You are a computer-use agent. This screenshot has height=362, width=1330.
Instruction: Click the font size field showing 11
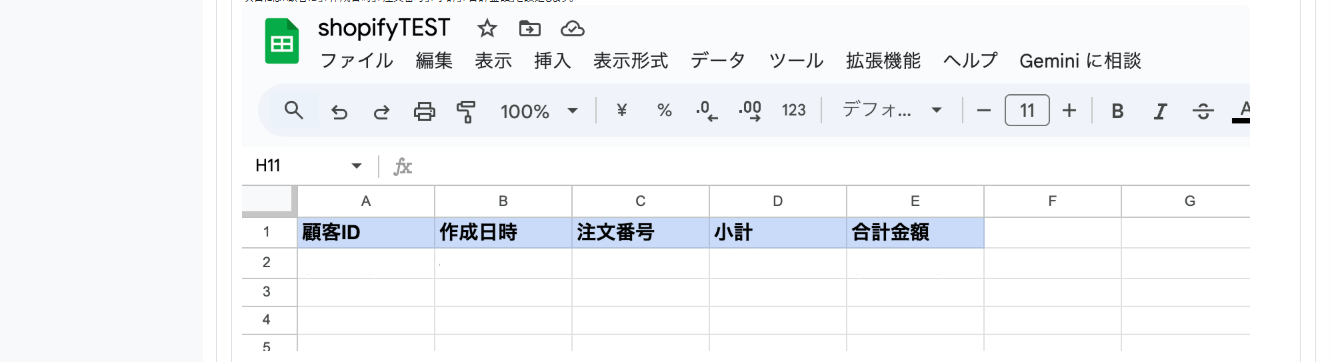point(1027,110)
